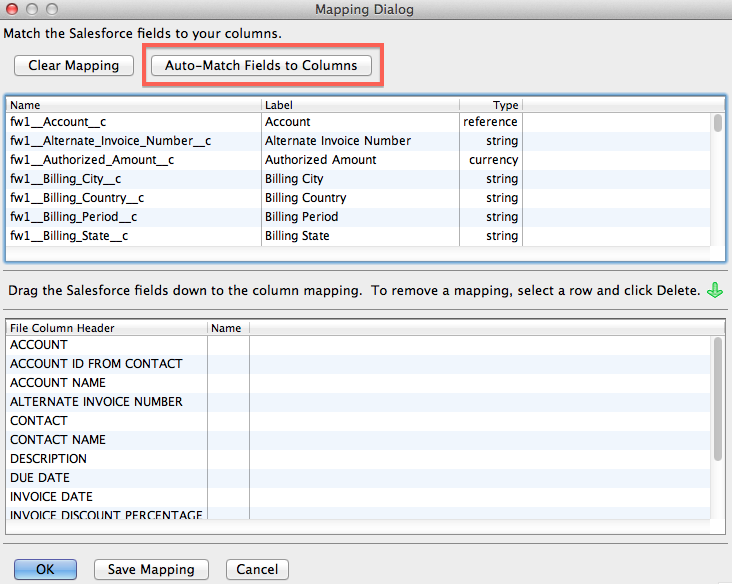The height and width of the screenshot is (584, 732).
Task: Sort fields by the Name column header in the Salesforce fields table
Action: [134, 105]
